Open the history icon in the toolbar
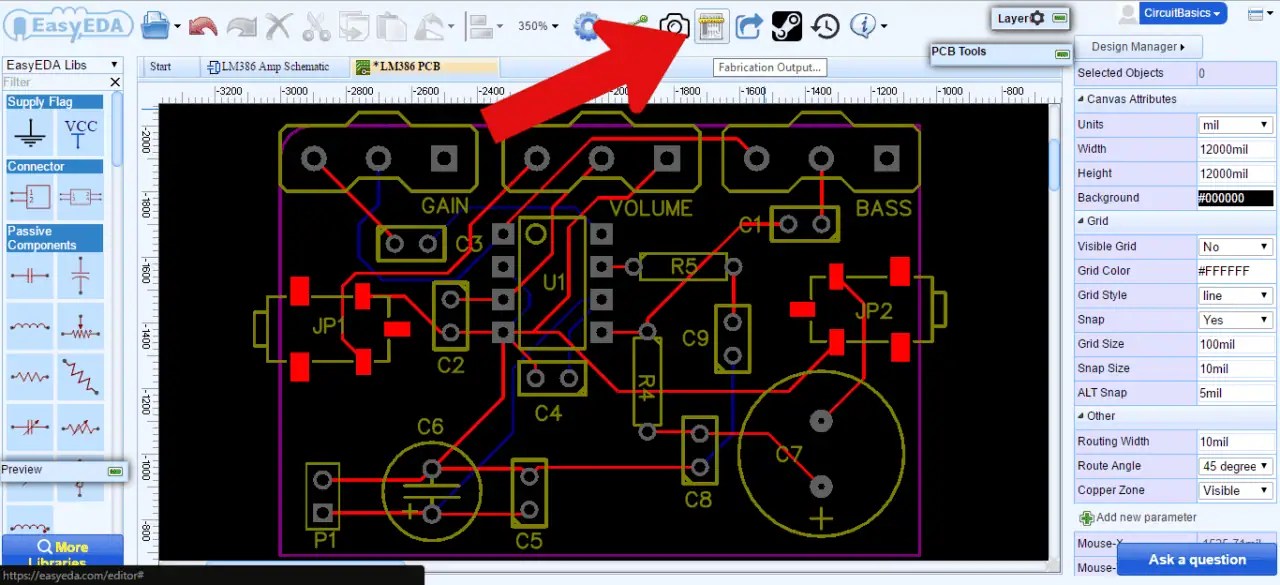This screenshot has width=1280, height=585. click(825, 26)
